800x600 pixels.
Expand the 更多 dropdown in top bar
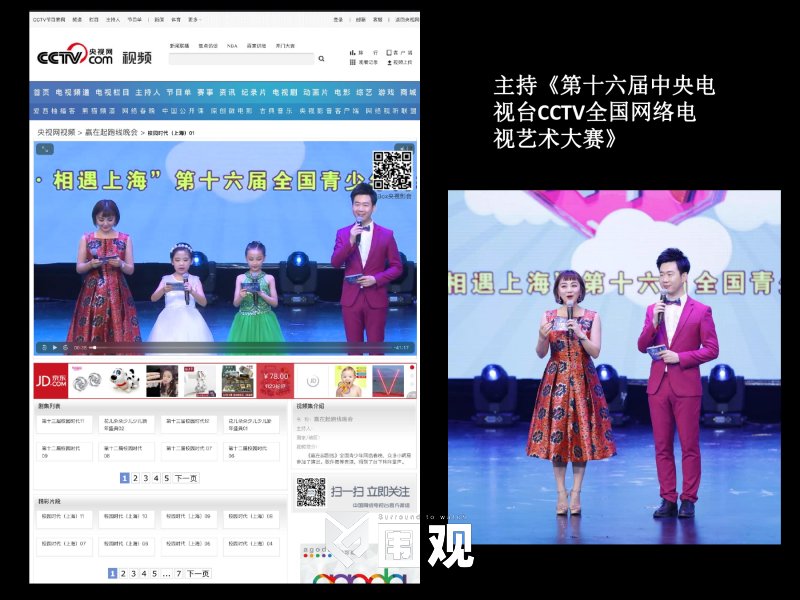[194, 19]
